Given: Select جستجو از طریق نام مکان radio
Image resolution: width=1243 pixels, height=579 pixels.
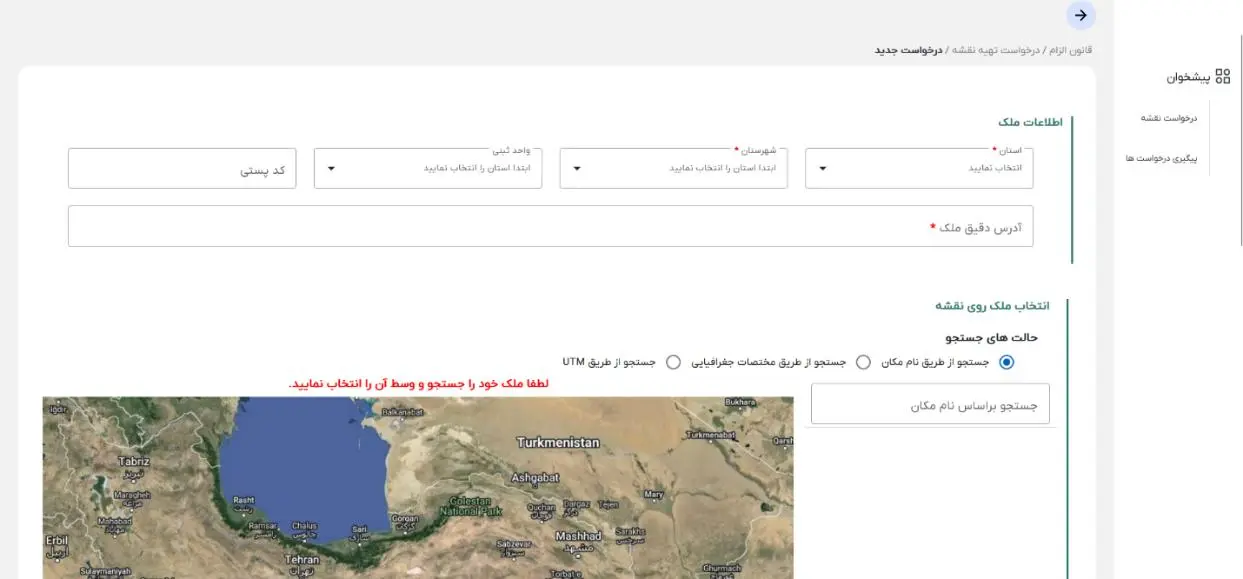Looking at the screenshot, I should (1006, 362).
